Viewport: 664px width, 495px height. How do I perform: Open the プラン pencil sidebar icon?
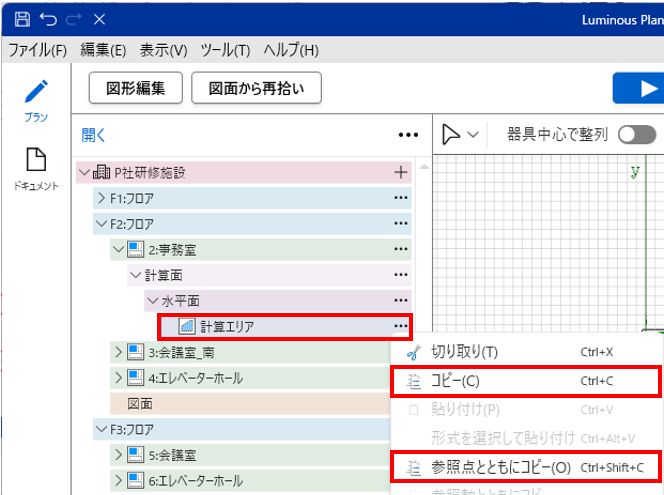[36, 93]
